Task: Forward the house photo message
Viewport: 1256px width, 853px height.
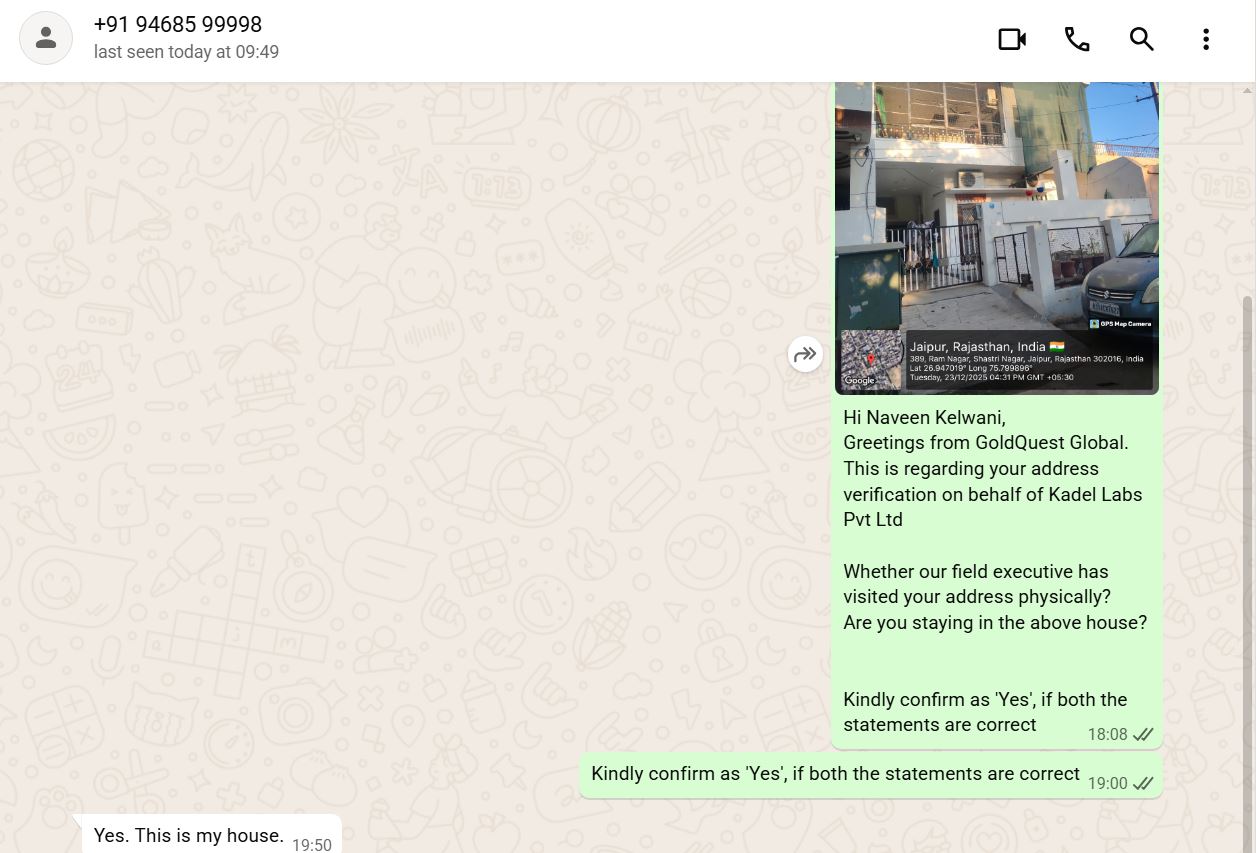Action: tap(805, 354)
